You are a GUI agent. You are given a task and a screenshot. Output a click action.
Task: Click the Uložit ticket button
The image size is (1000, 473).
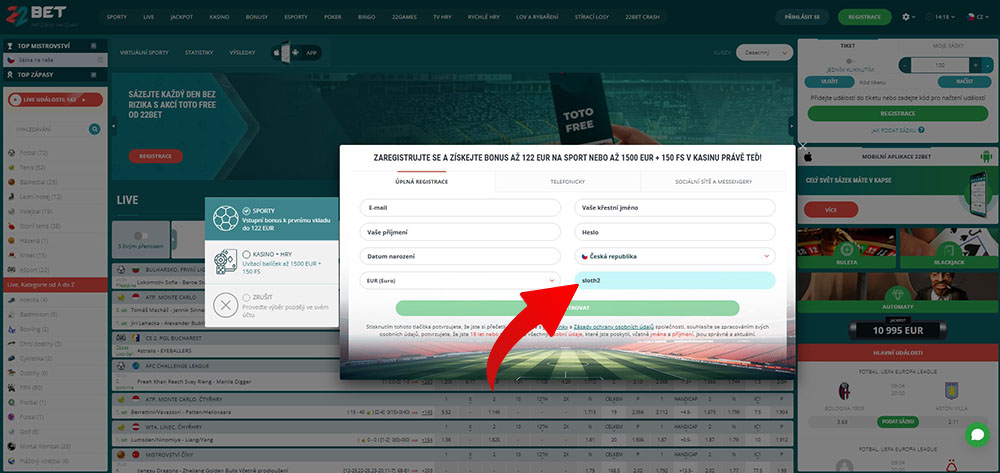(829, 82)
